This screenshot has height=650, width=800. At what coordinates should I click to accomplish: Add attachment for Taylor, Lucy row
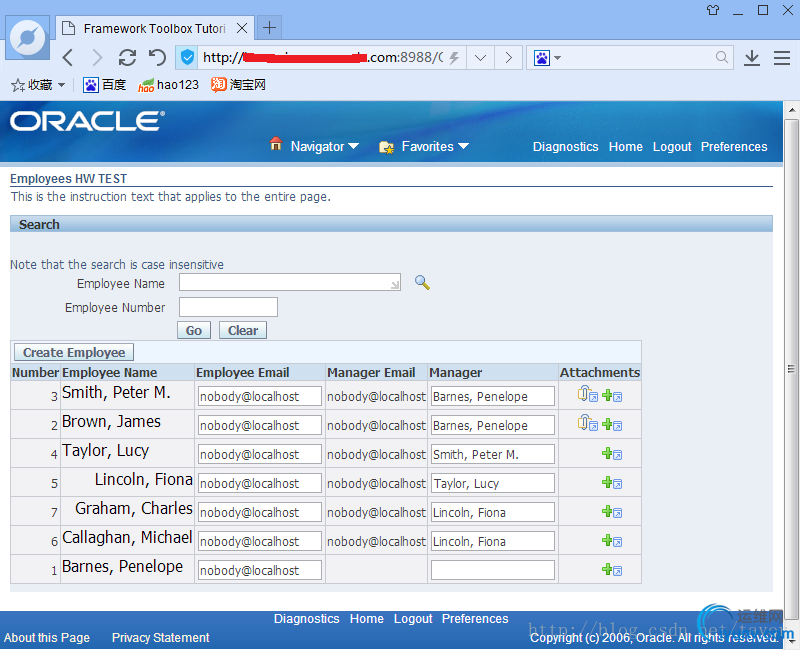tap(612, 454)
